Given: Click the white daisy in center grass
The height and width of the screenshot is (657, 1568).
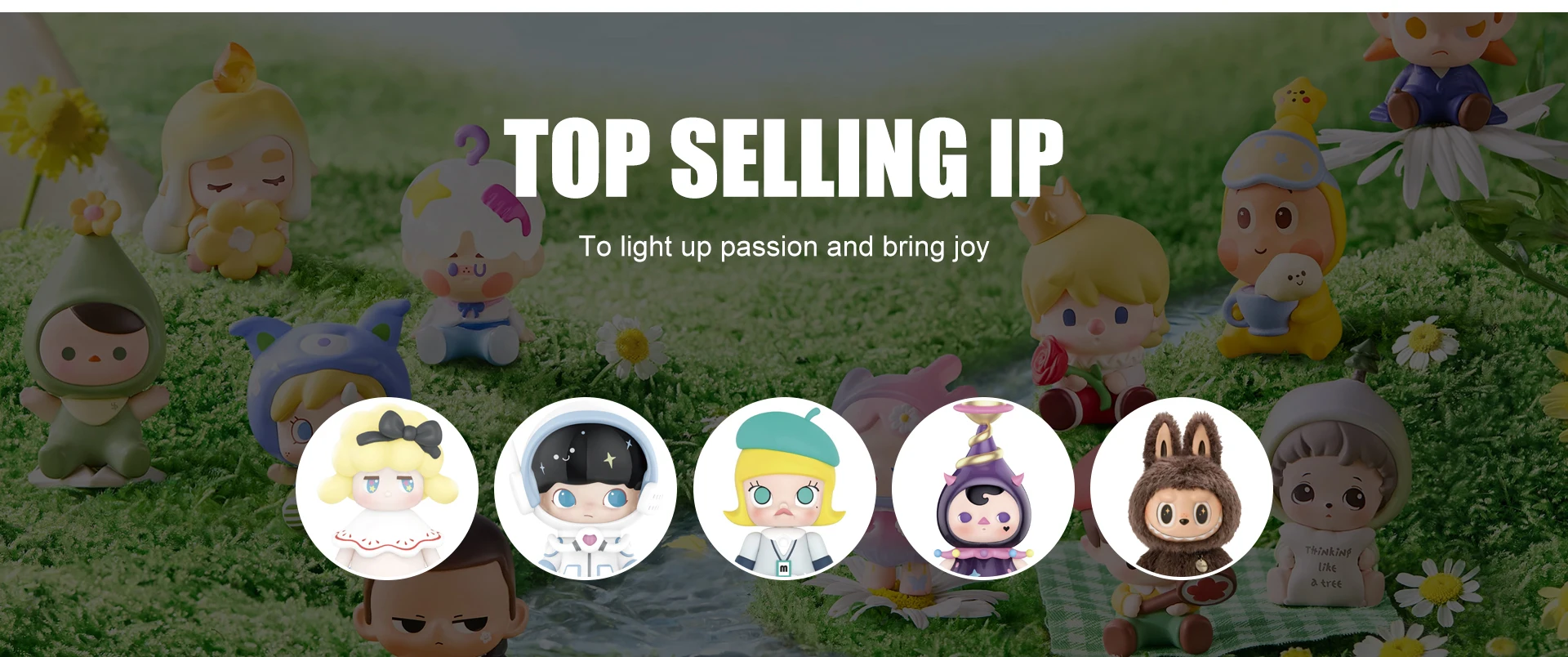Looking at the screenshot, I should point(630,346).
